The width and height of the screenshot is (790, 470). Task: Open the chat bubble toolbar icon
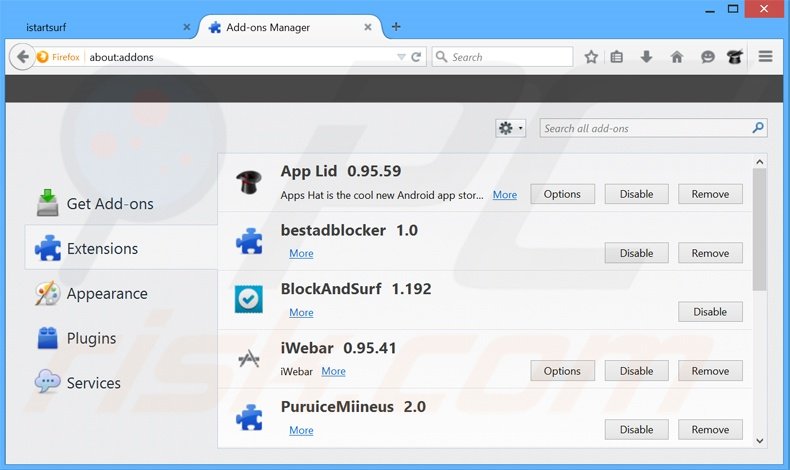click(x=707, y=57)
